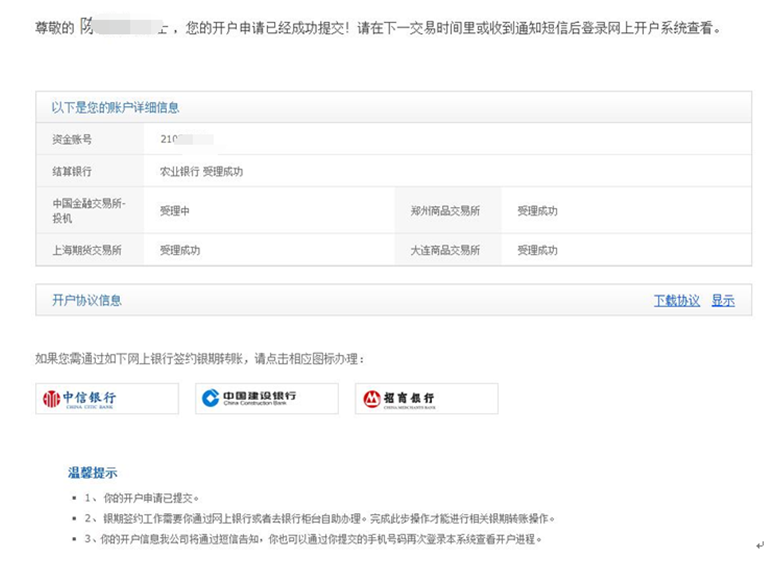The image size is (768, 573).
Task: Click 受理成功 status beside 大连商品交易所
Action: pos(537,250)
